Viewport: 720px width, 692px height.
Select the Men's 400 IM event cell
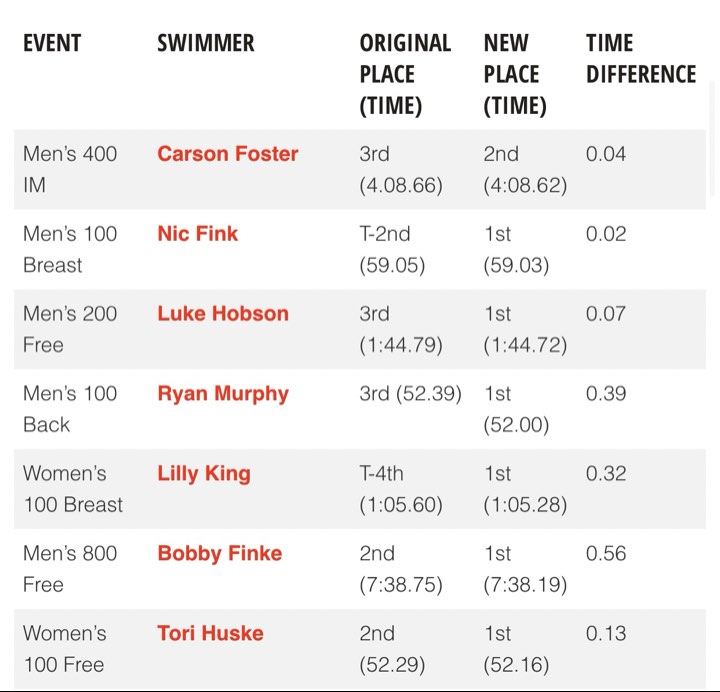70,169
